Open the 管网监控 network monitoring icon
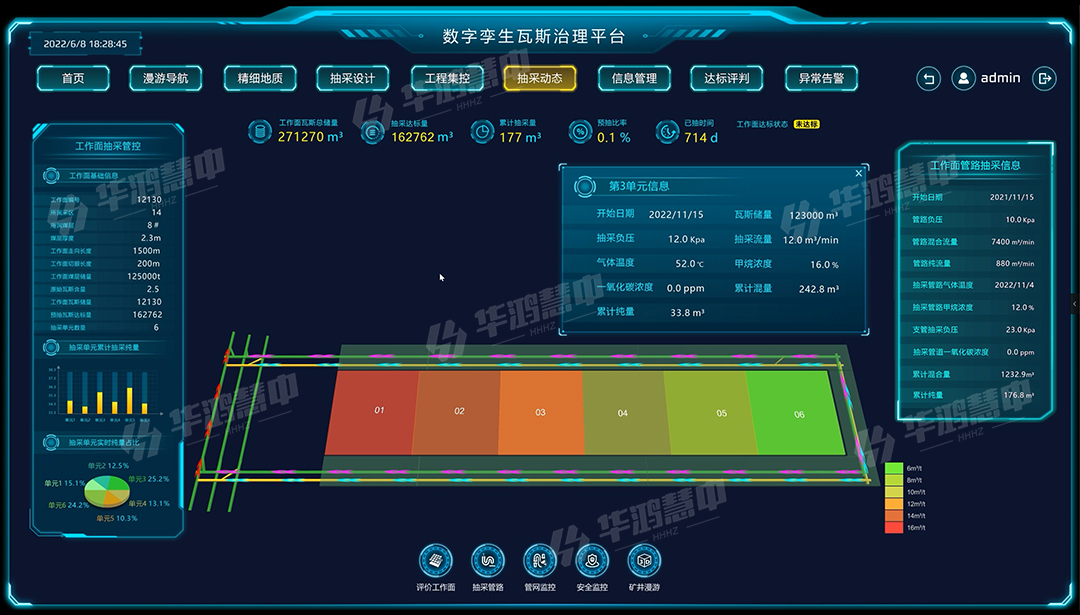This screenshot has height=615, width=1080. 540,560
